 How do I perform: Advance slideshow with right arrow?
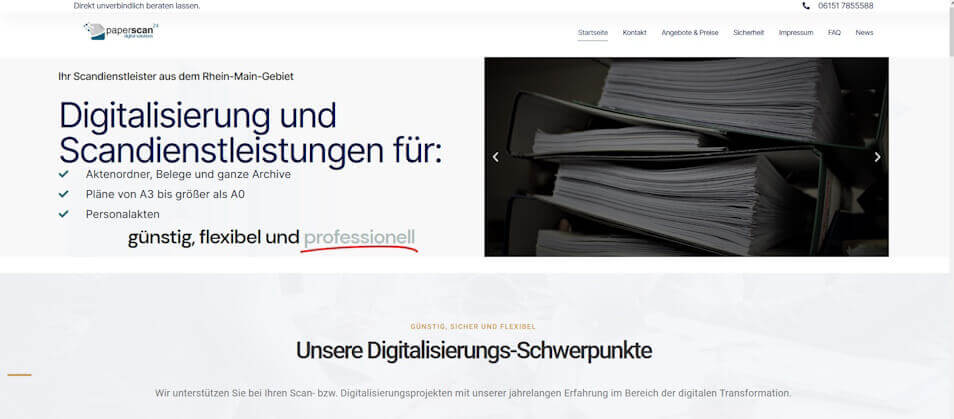(x=877, y=157)
